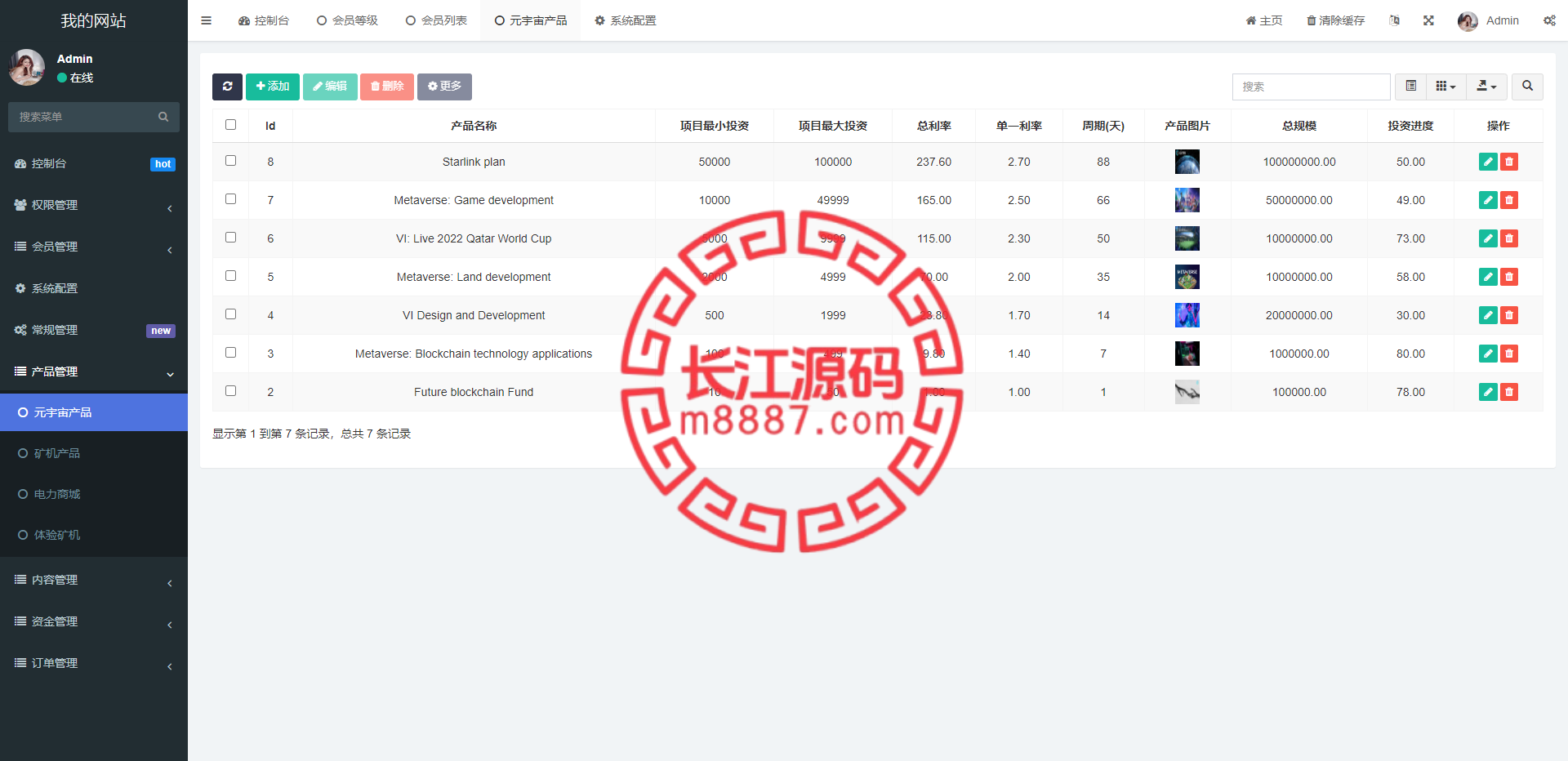Image resolution: width=1568 pixels, height=761 pixels.
Task: Collapse the 产品管理 sidebar menu
Action: tap(94, 372)
